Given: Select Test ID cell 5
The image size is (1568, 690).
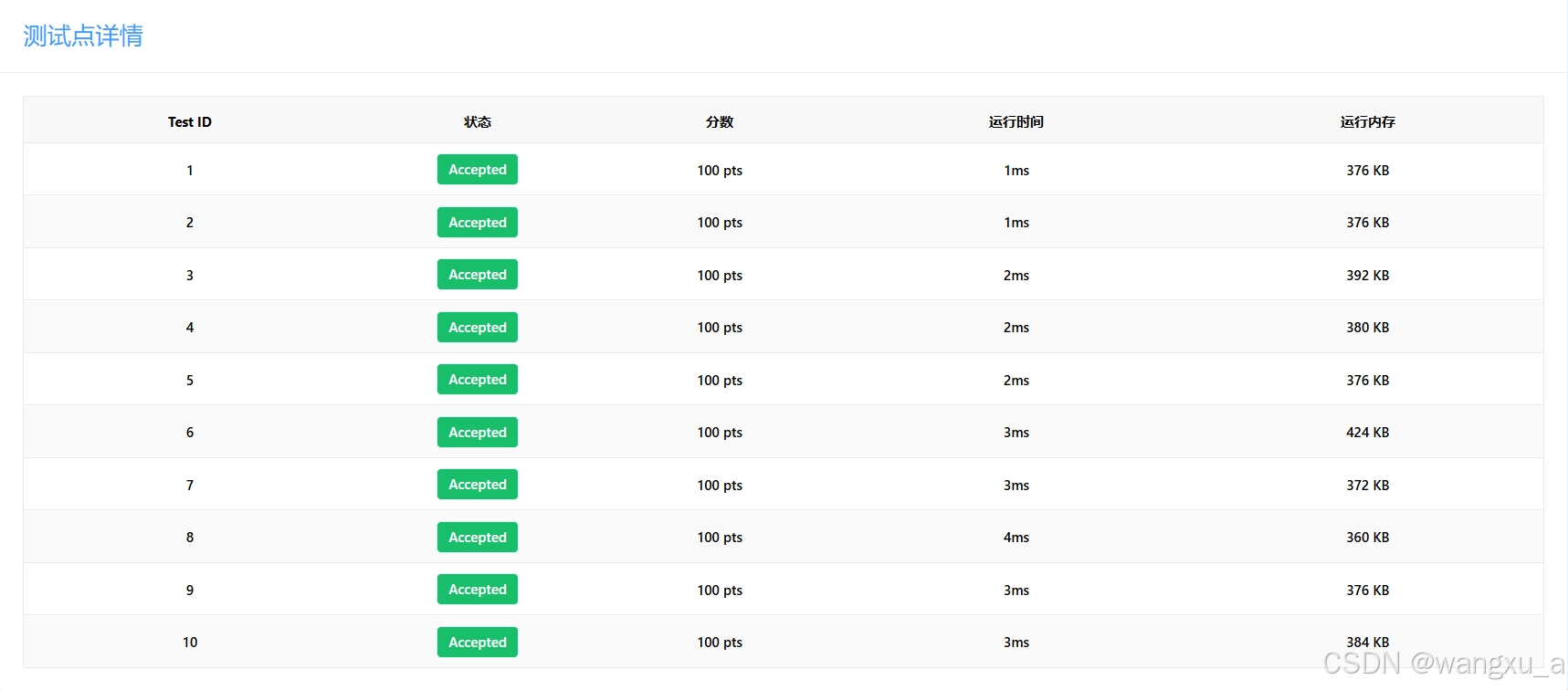Looking at the screenshot, I should [190, 381].
